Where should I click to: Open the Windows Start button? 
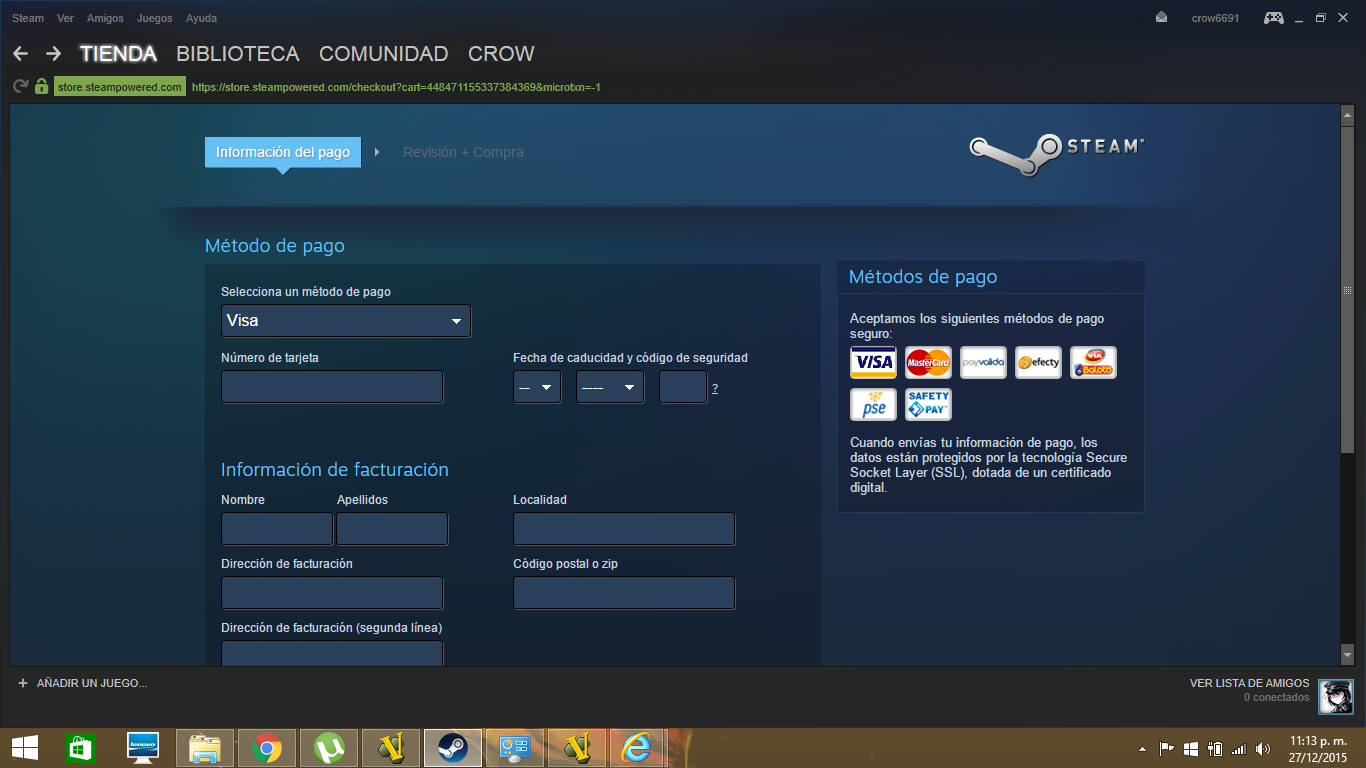(x=25, y=747)
